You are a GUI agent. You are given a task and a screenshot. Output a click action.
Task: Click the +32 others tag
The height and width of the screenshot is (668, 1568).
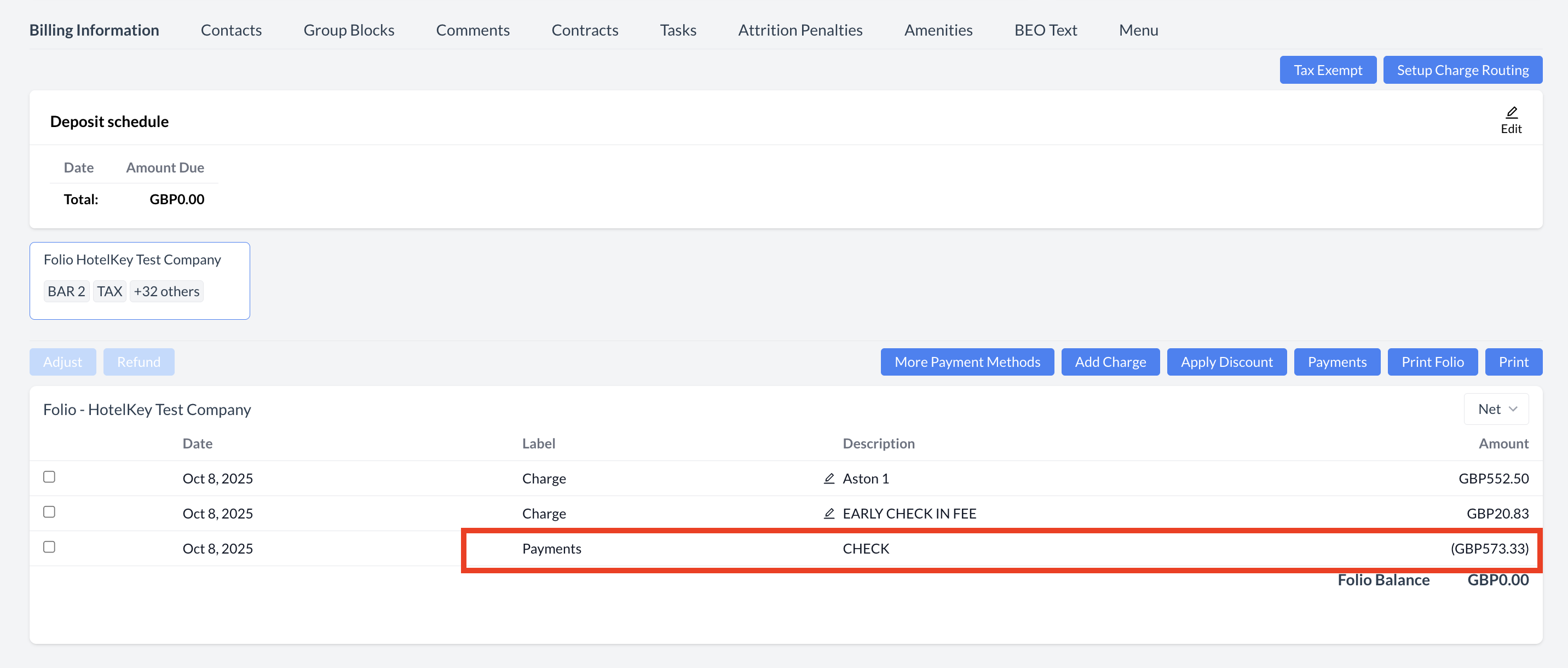(x=166, y=292)
